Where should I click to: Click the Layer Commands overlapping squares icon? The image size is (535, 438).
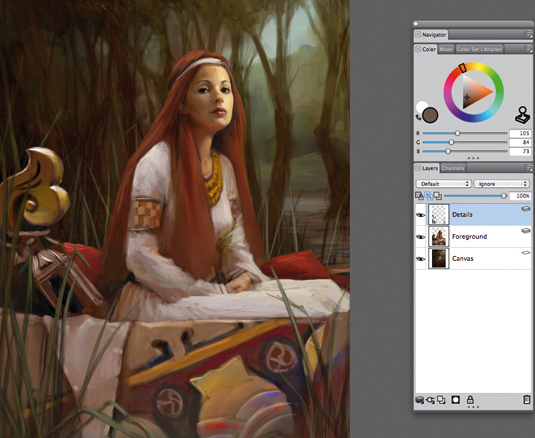click(441, 399)
